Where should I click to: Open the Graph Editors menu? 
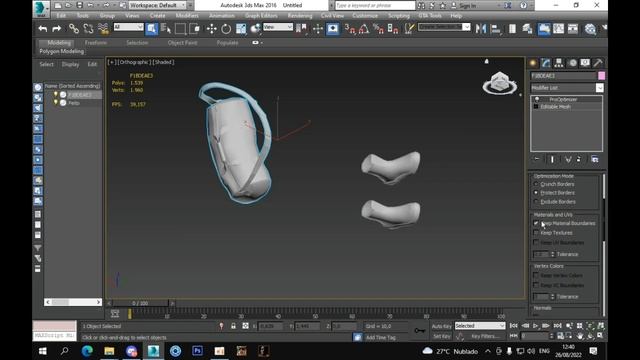pyautogui.click(x=261, y=16)
